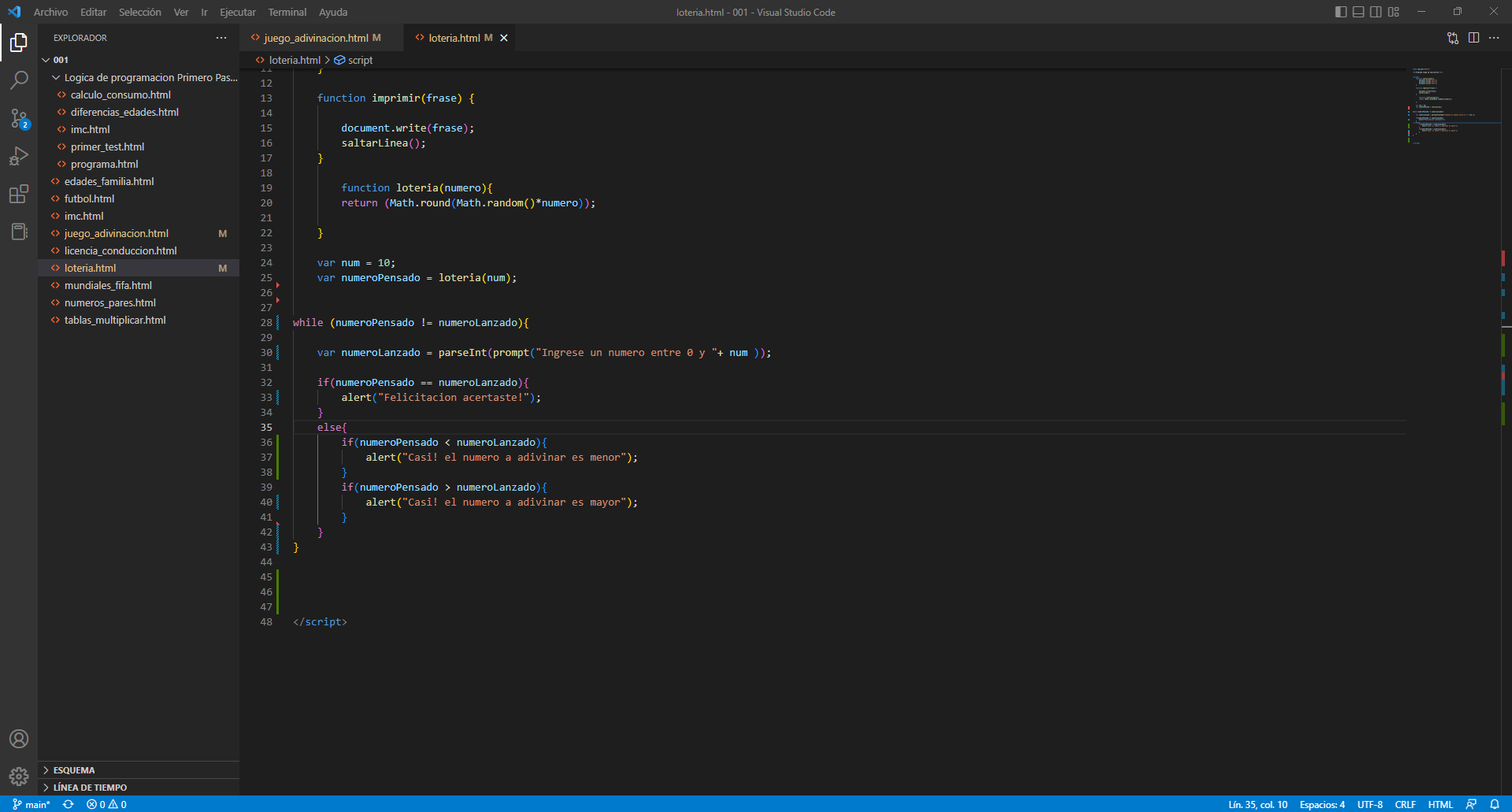The image size is (1512, 812).
Task: Open the Manage gear icon
Action: [x=19, y=777]
